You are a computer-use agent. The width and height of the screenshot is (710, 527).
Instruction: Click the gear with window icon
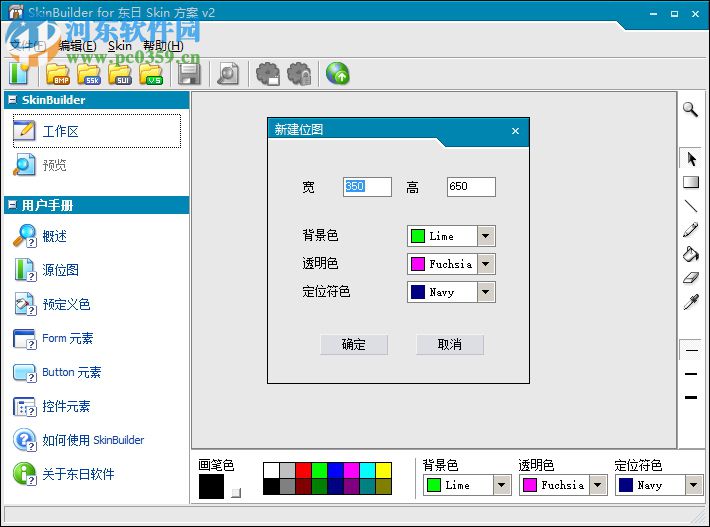268,74
